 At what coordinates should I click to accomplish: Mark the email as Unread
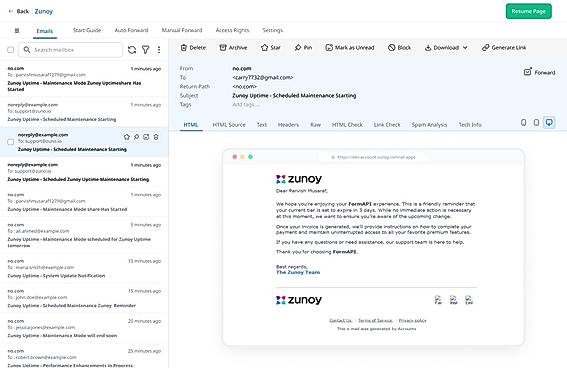click(x=350, y=47)
